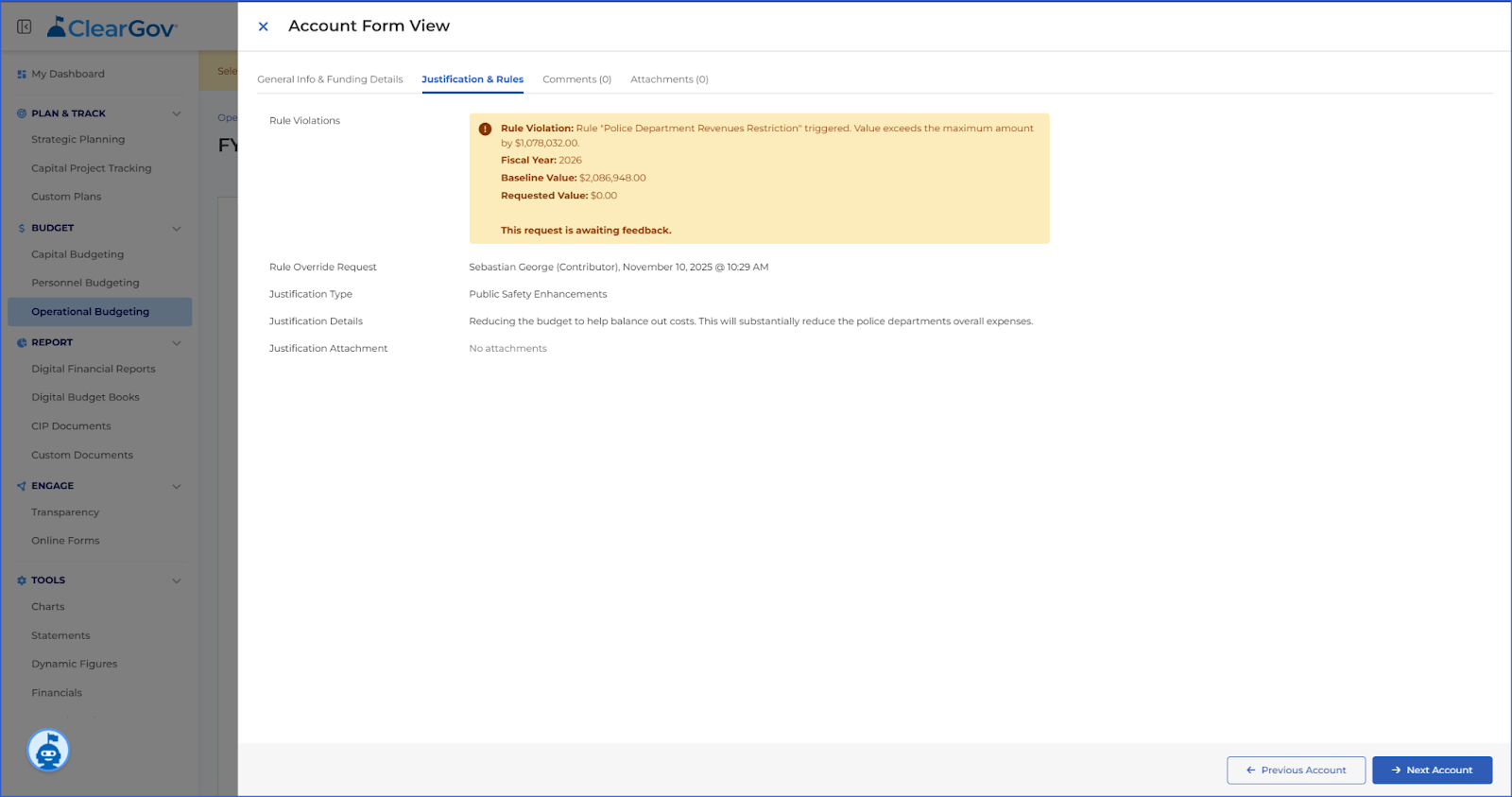Open Custom Plans
Viewport: 1512px width, 797px height.
click(x=66, y=197)
